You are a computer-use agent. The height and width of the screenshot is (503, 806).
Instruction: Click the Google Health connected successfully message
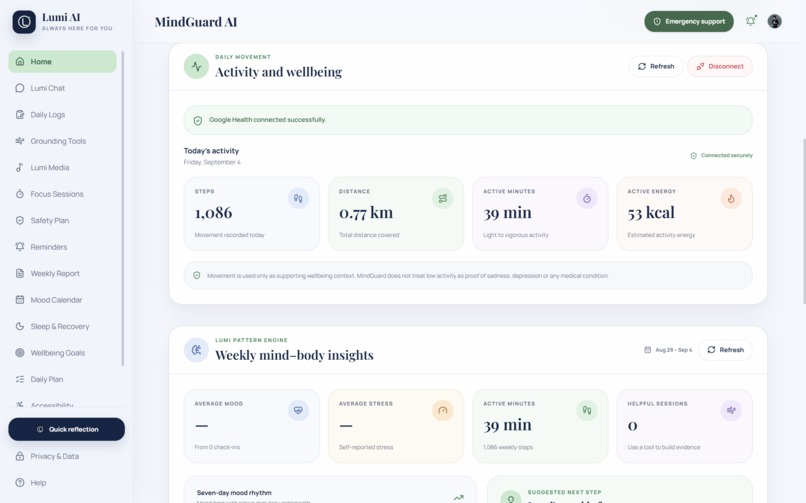click(267, 120)
